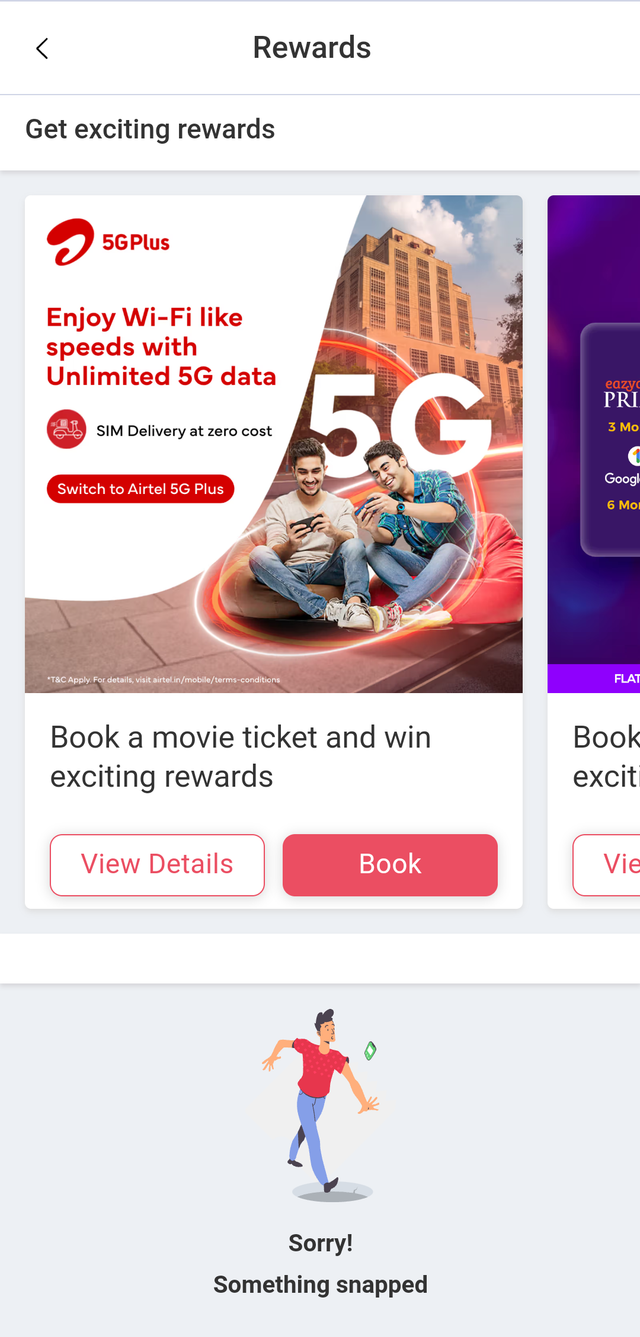Tap the Rewards page title
The width and height of the screenshot is (640, 1337).
click(312, 48)
